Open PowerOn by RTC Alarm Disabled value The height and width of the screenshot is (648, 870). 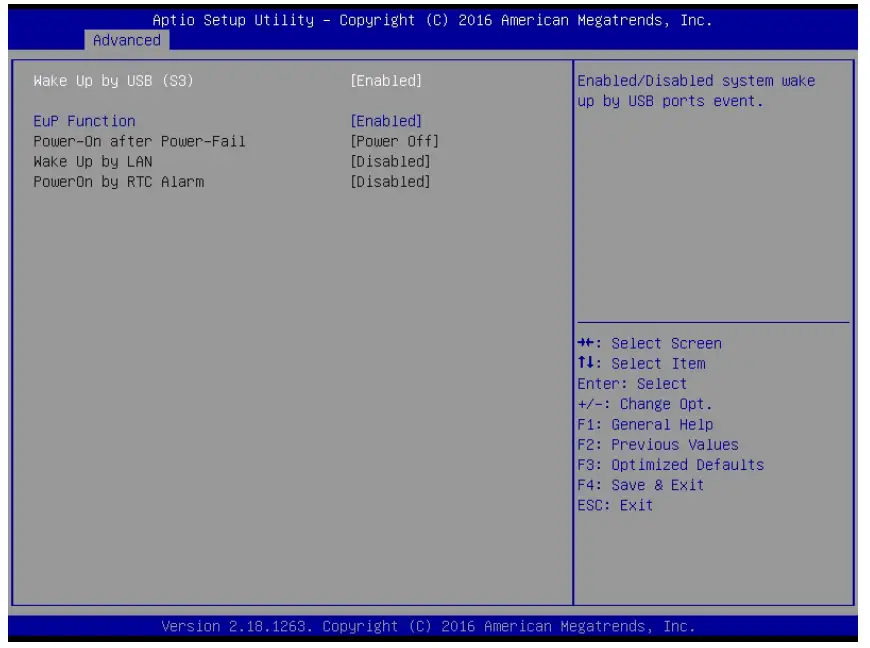[391, 182]
